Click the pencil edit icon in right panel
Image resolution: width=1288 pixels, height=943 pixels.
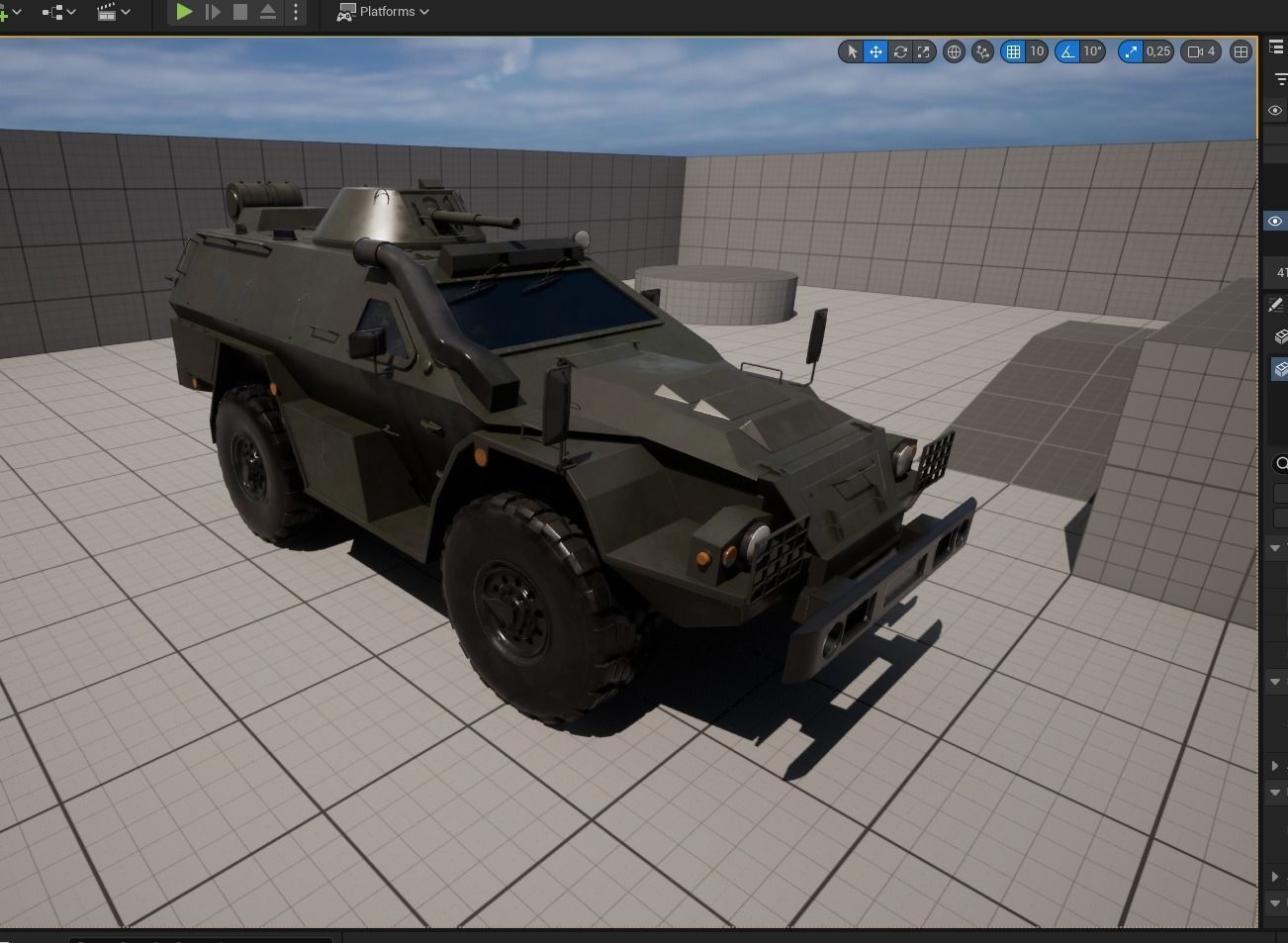1276,306
